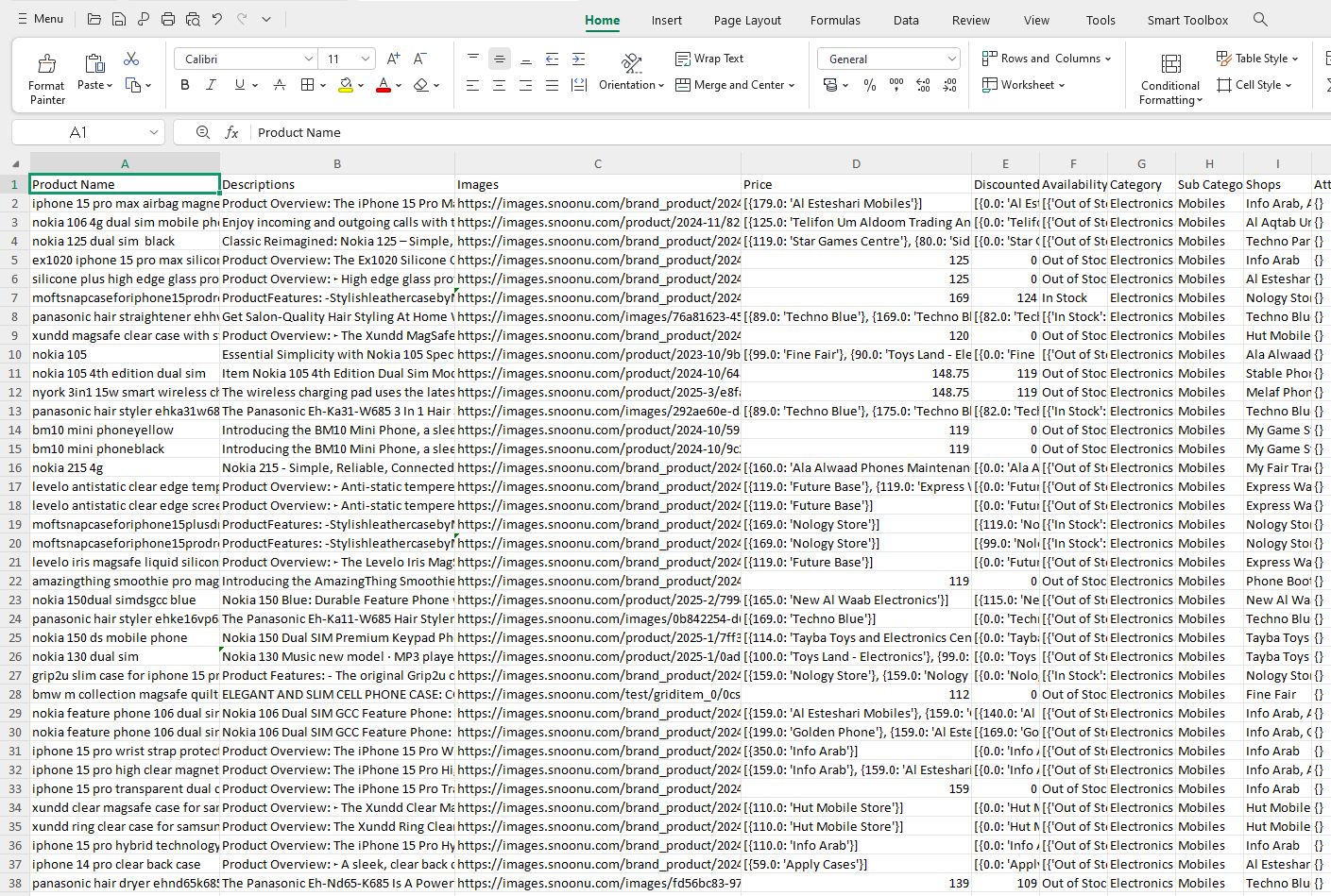Undo the last action
The width and height of the screenshot is (1331, 896).
(217, 19)
